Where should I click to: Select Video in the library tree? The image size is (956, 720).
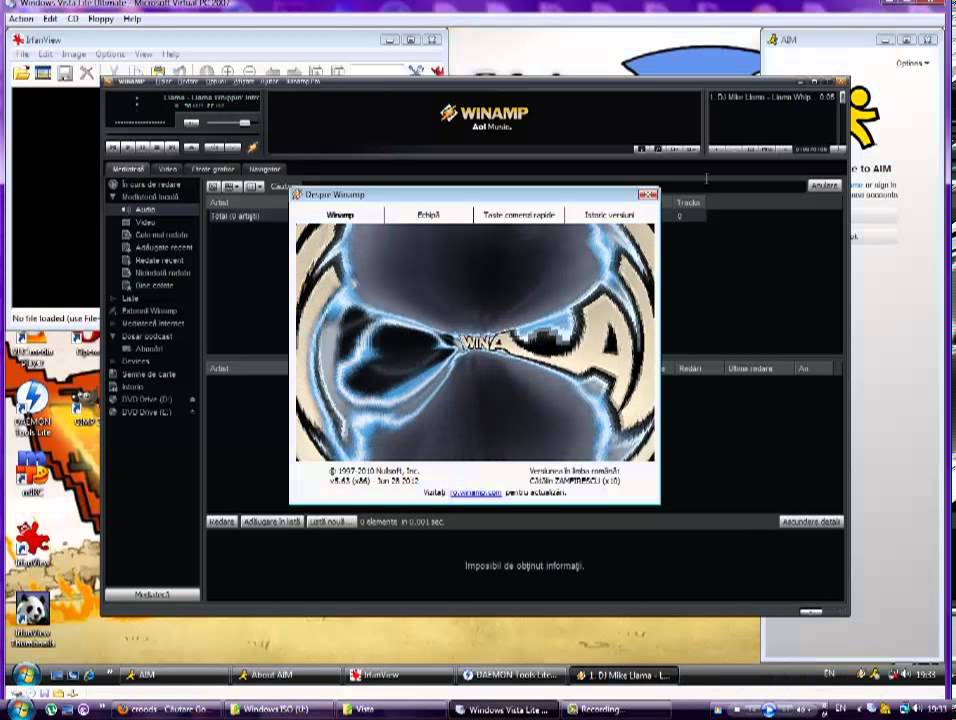(x=145, y=223)
